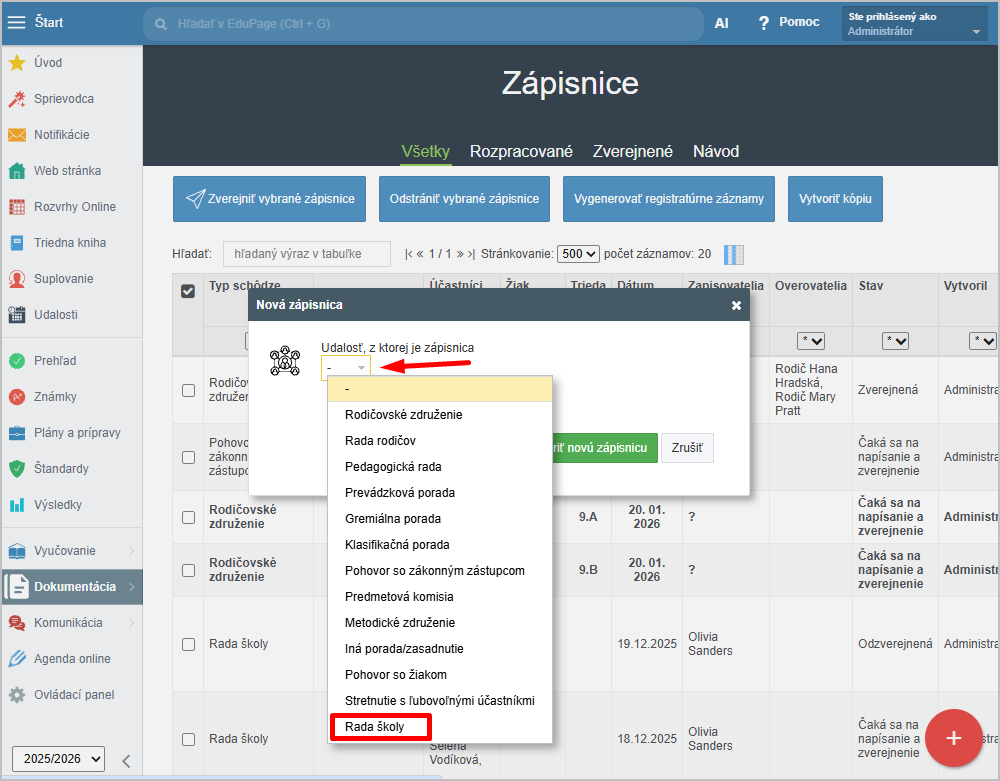Close the Nová zápisnica dialog
Viewport: 1000px width, 781px height.
pos(736,305)
